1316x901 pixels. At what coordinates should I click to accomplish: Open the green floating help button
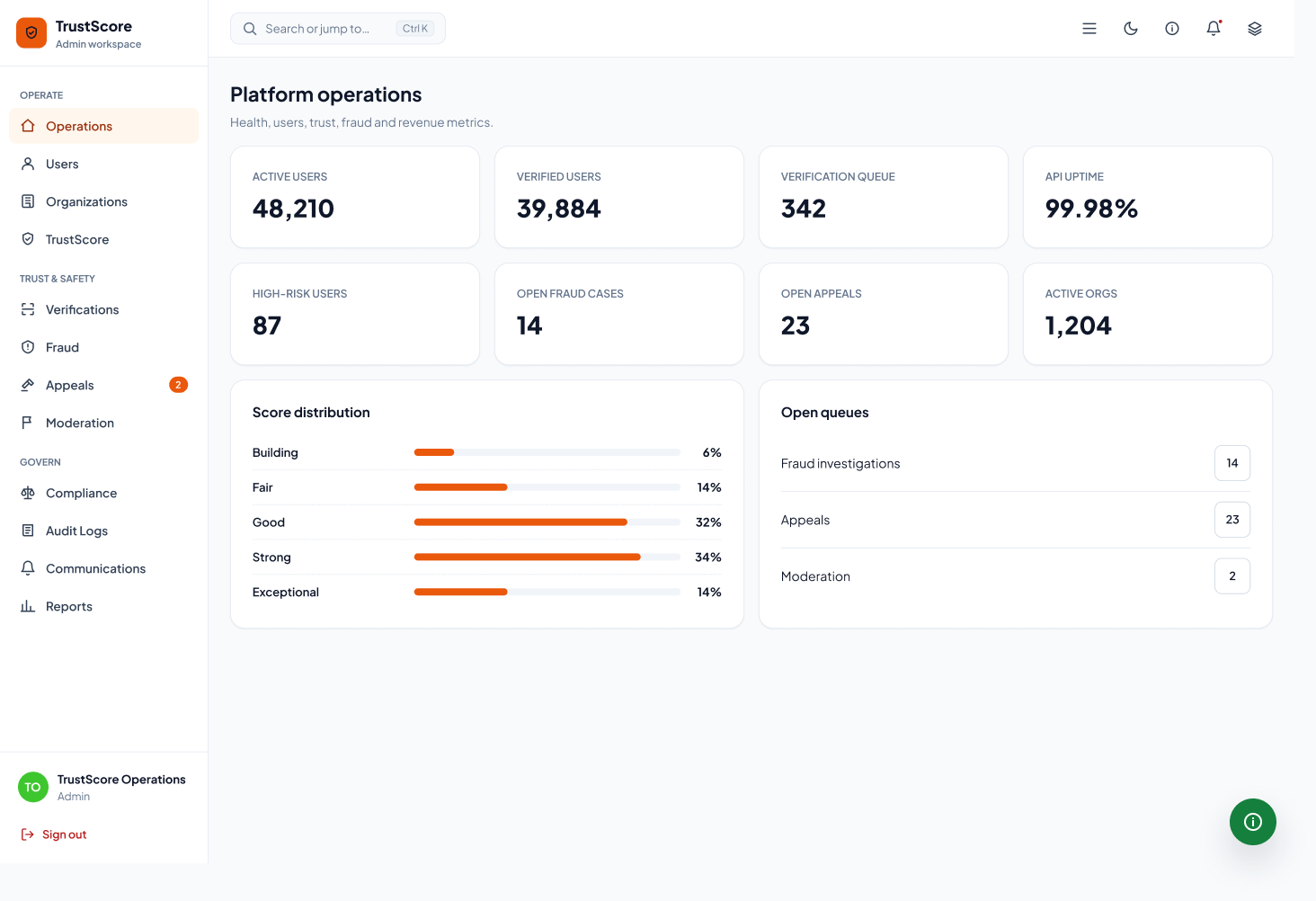point(1253,822)
